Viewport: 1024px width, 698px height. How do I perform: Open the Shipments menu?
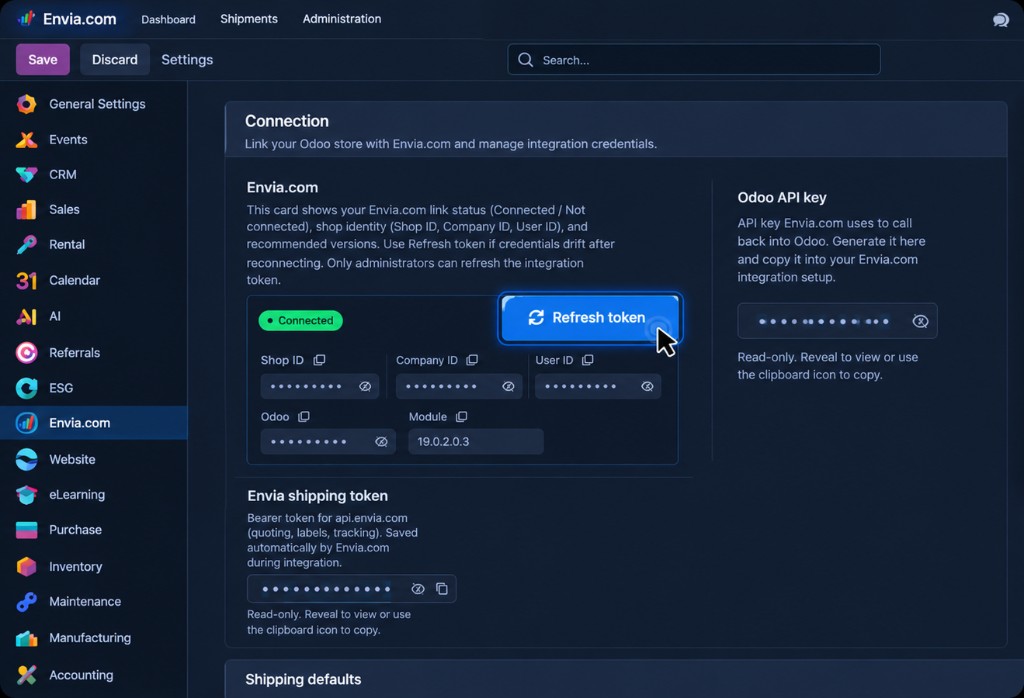click(x=249, y=19)
